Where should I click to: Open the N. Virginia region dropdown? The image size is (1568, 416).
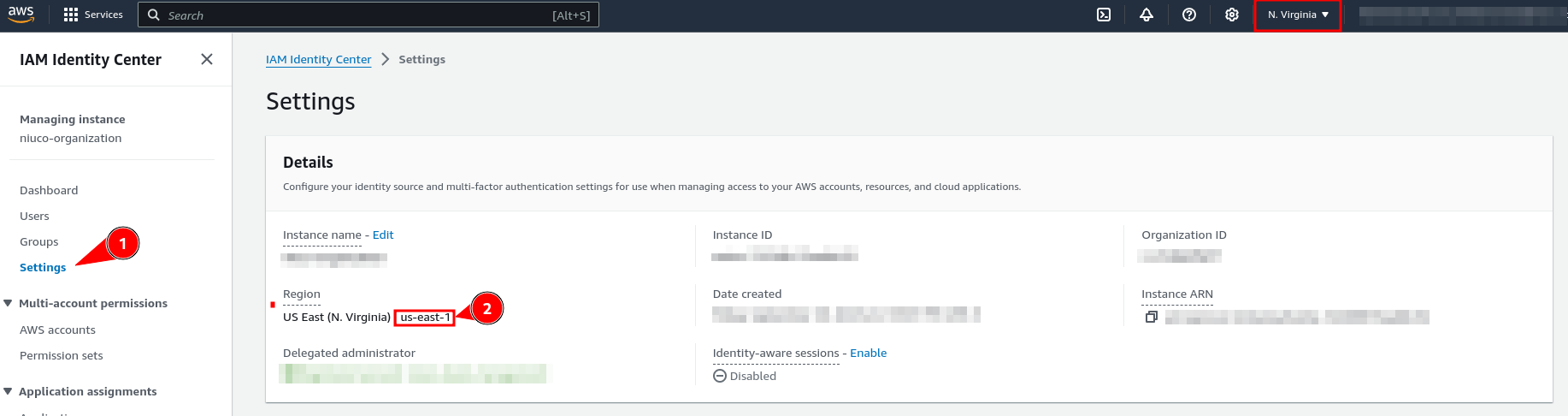pos(1298,15)
